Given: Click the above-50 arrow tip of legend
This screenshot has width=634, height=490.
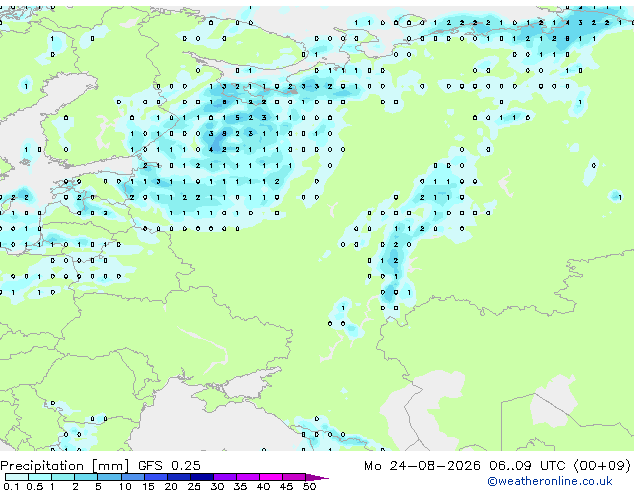Looking at the screenshot, I should point(317,477).
